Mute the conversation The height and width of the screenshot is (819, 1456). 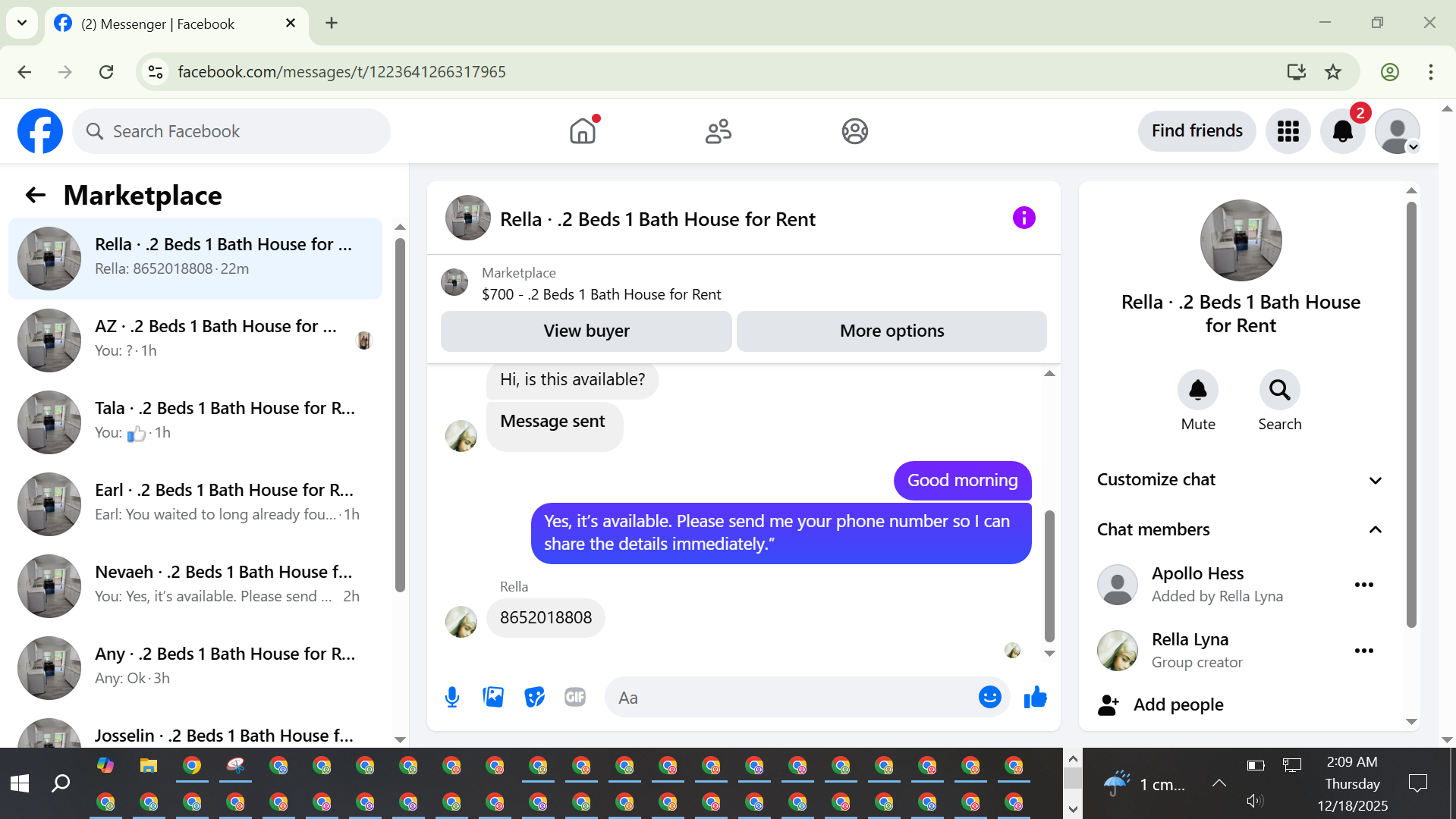click(1198, 391)
